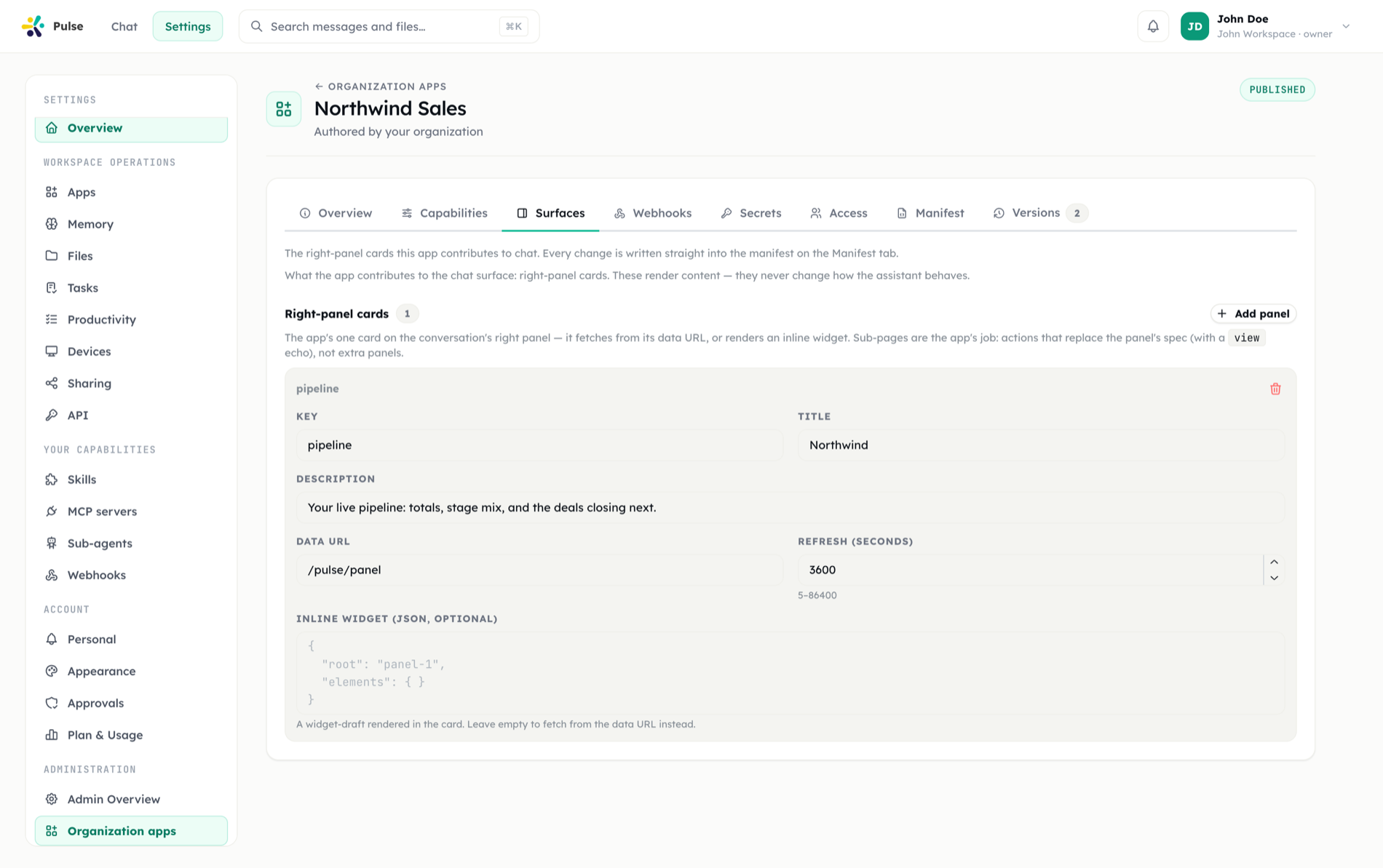Click the Plan & Usage chart icon

pyautogui.click(x=52, y=735)
